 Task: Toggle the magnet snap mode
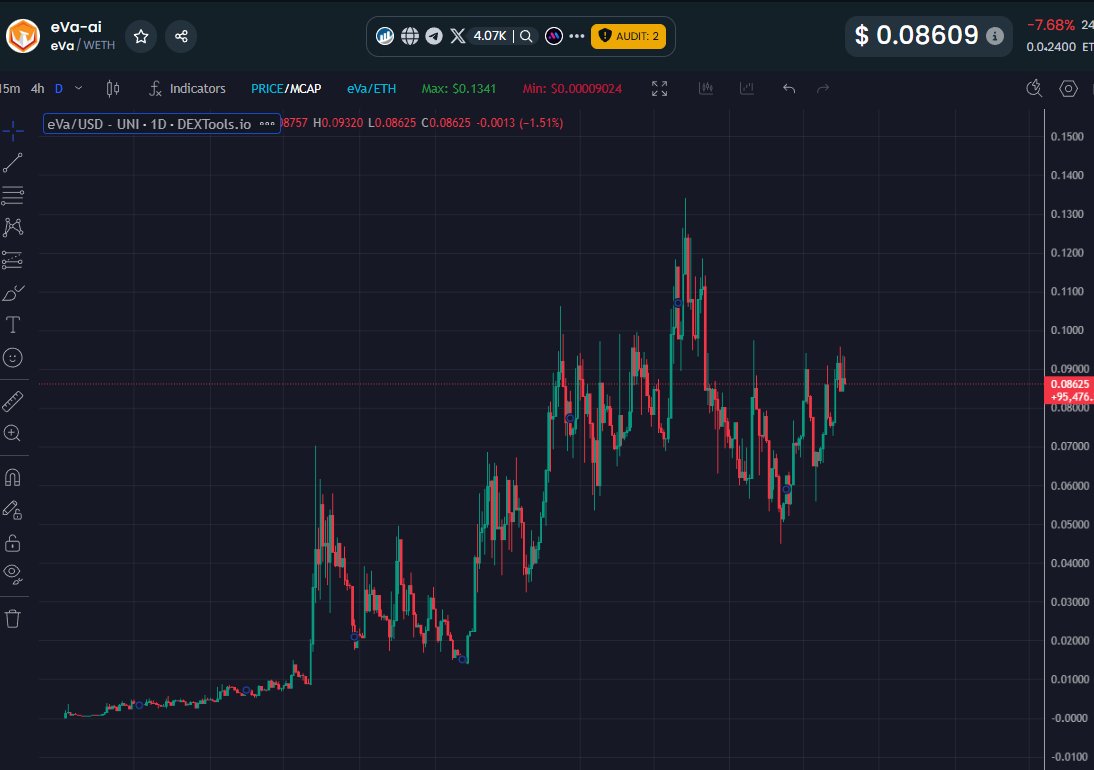point(13,477)
